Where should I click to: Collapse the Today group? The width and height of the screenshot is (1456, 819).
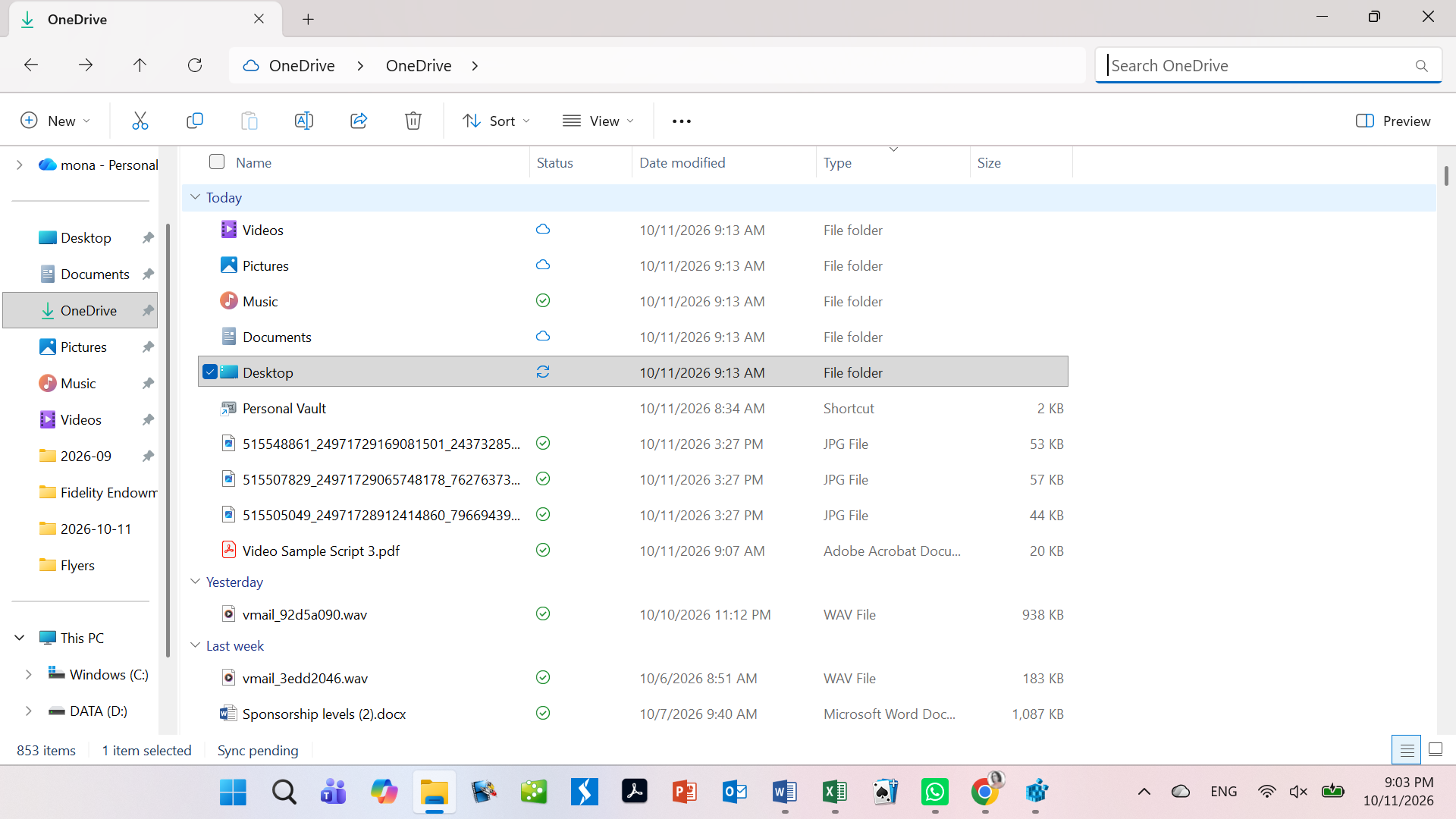(x=196, y=197)
